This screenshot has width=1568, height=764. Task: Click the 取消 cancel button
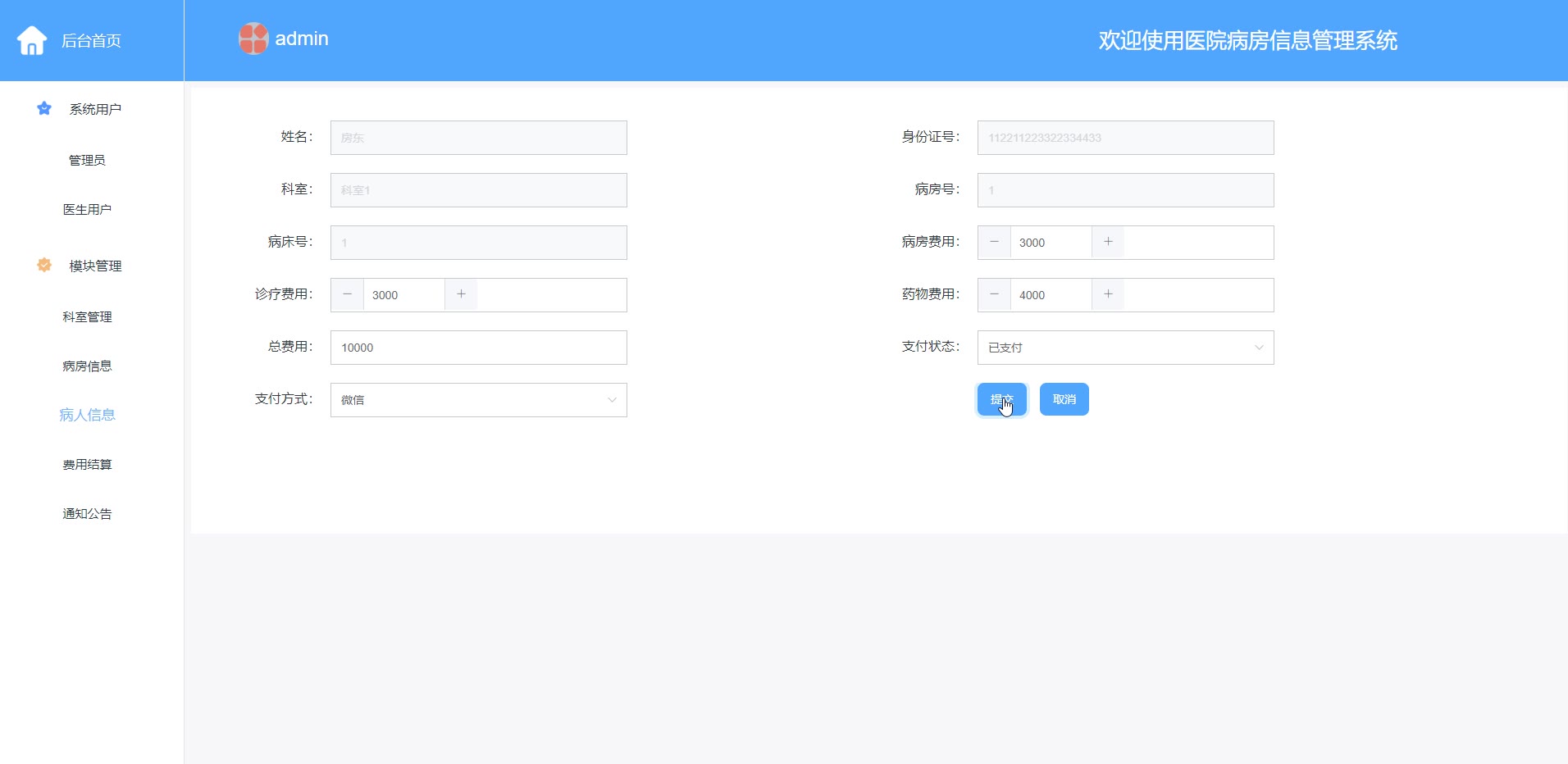(x=1064, y=399)
